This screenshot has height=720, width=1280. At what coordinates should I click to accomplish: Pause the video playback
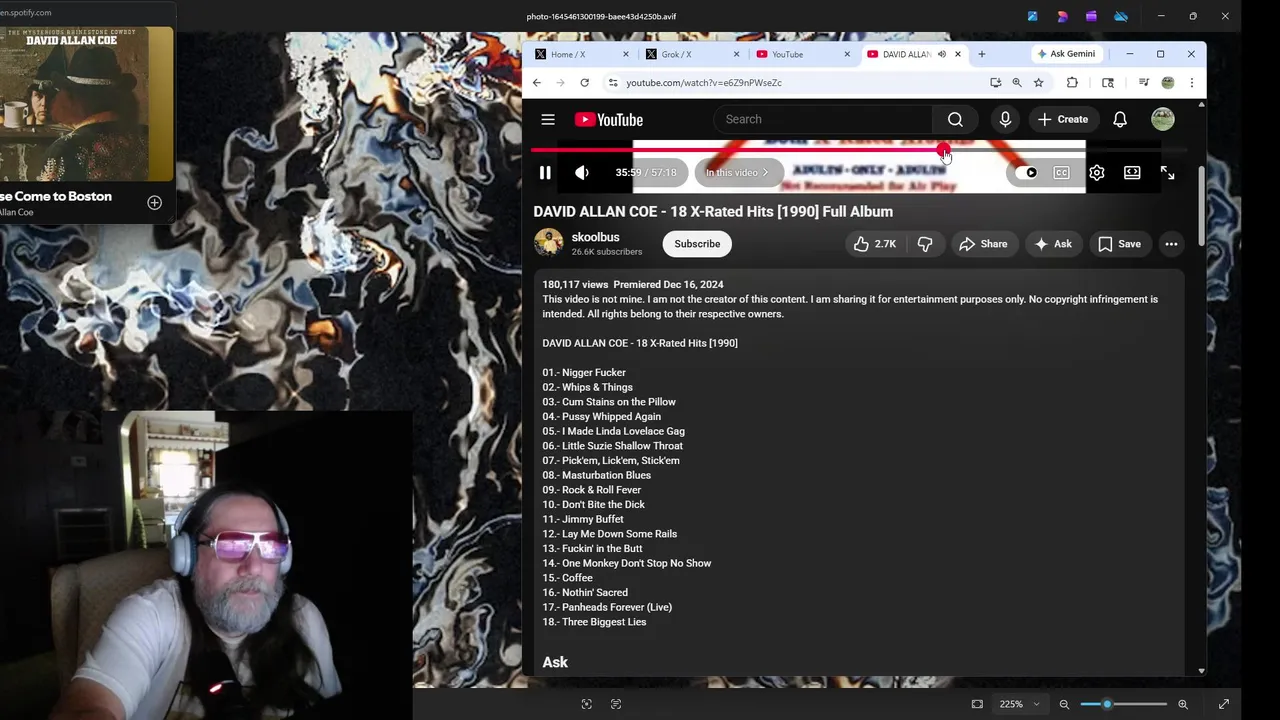click(545, 173)
